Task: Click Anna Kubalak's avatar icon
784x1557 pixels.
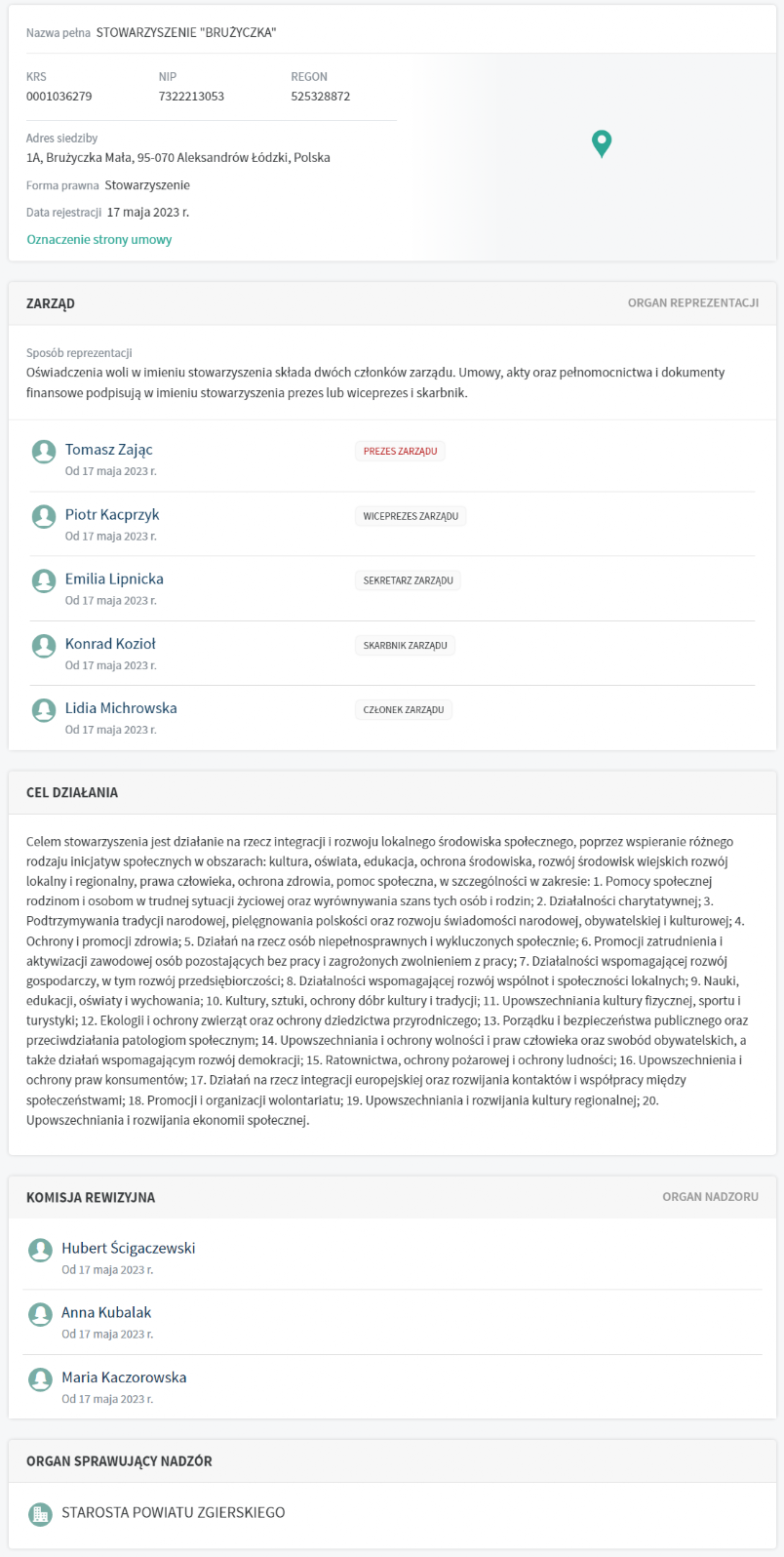Action: point(40,1314)
